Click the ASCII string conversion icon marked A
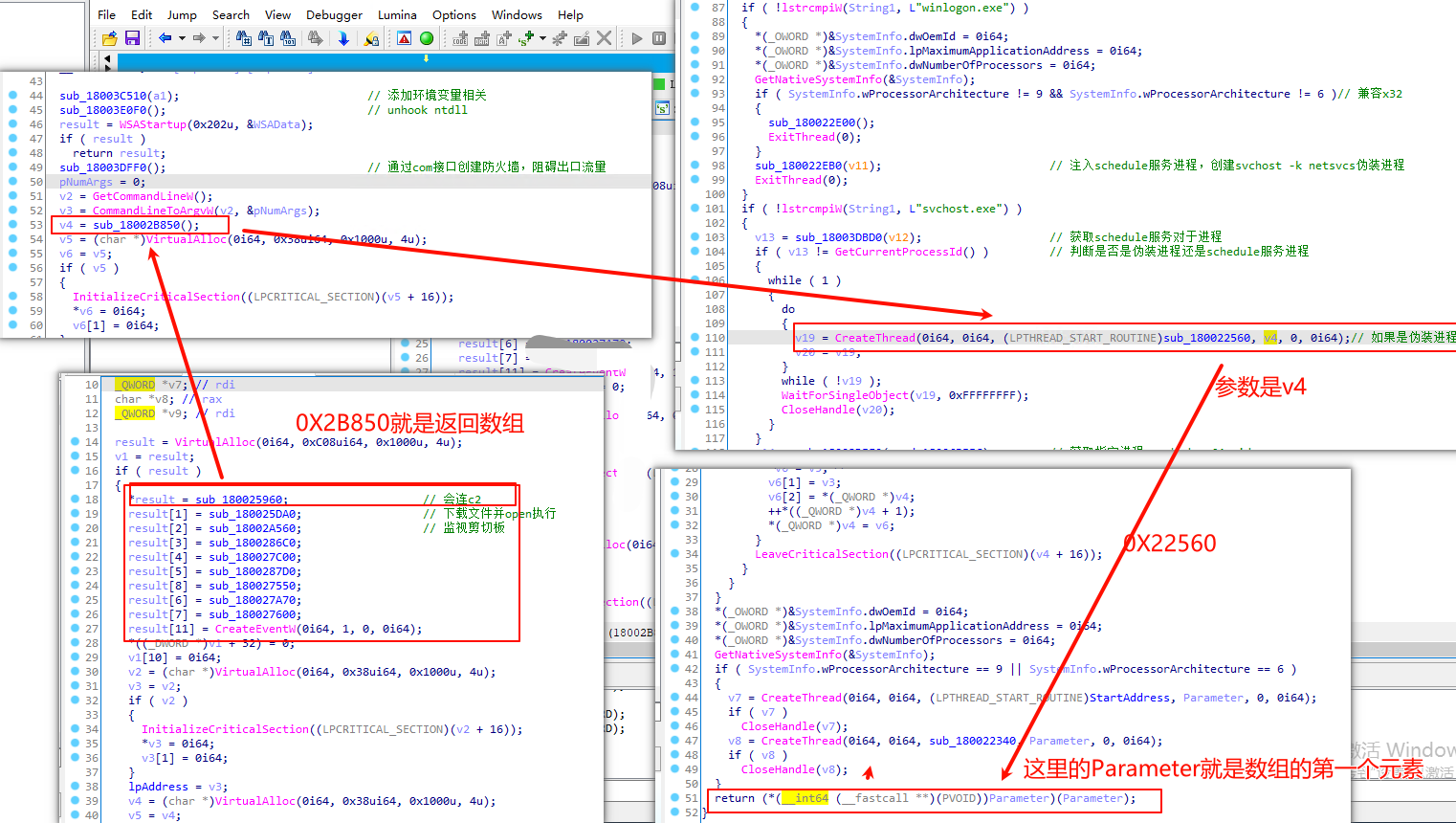The width and height of the screenshot is (1456, 823). tap(504, 38)
